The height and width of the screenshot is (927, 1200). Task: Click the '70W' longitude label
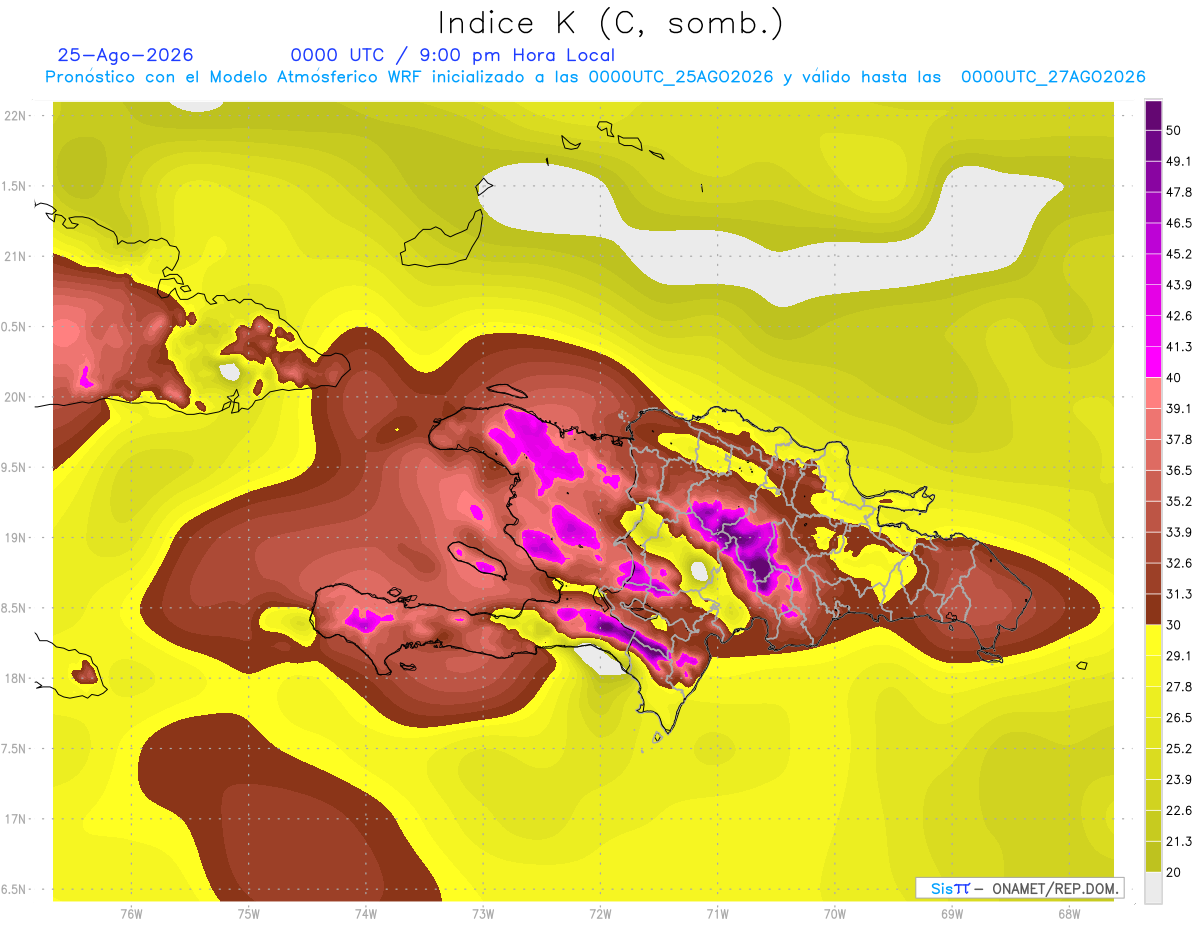(834, 913)
